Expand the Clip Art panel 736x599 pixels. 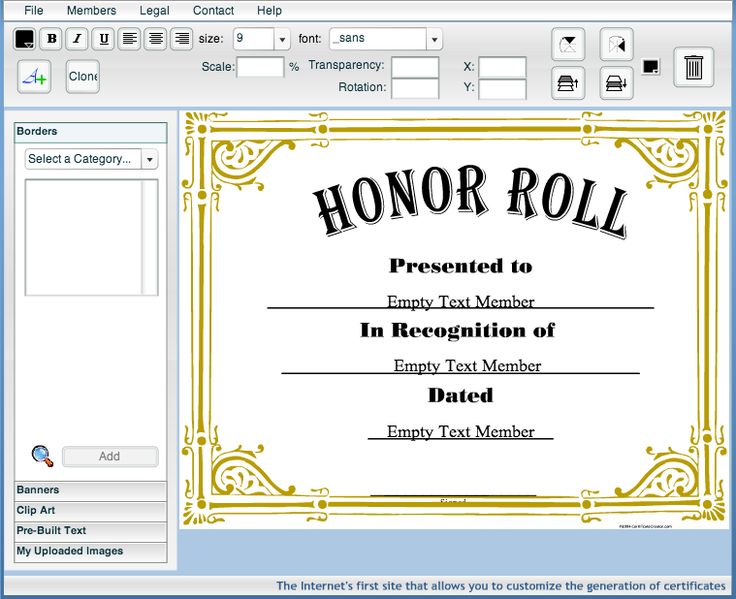coord(91,511)
